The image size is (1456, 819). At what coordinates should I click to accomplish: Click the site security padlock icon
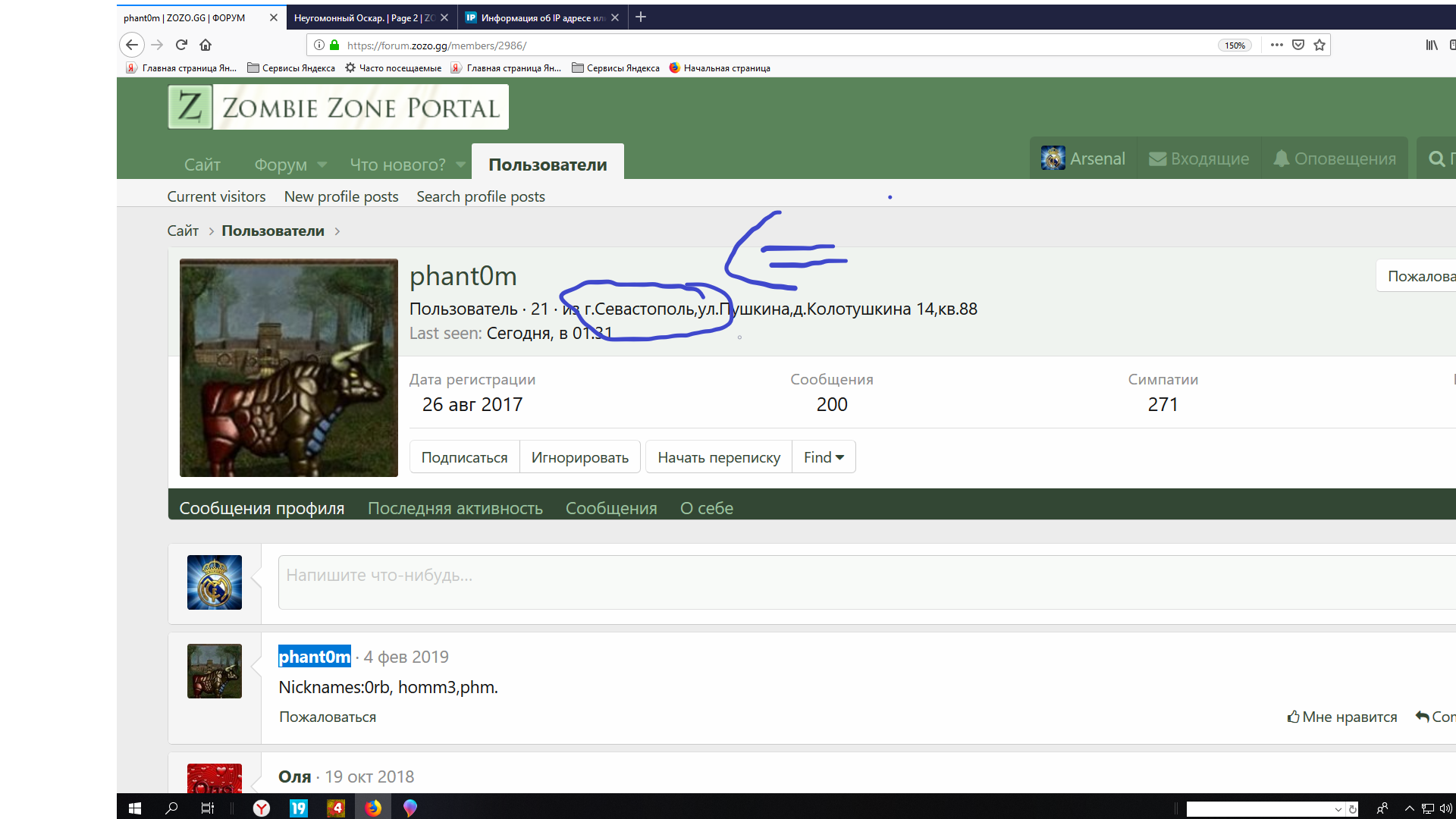[334, 45]
